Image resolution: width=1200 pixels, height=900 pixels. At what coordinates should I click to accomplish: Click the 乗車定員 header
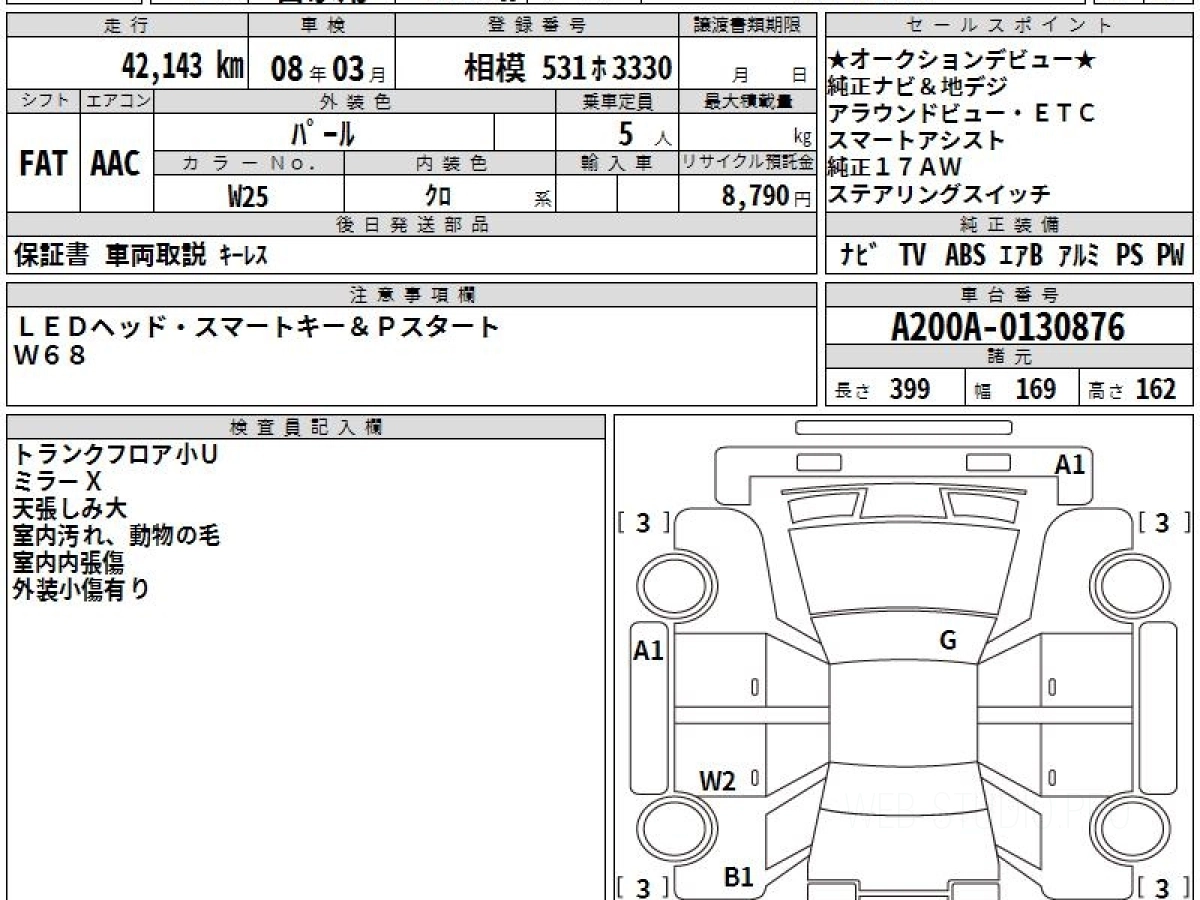pos(618,101)
